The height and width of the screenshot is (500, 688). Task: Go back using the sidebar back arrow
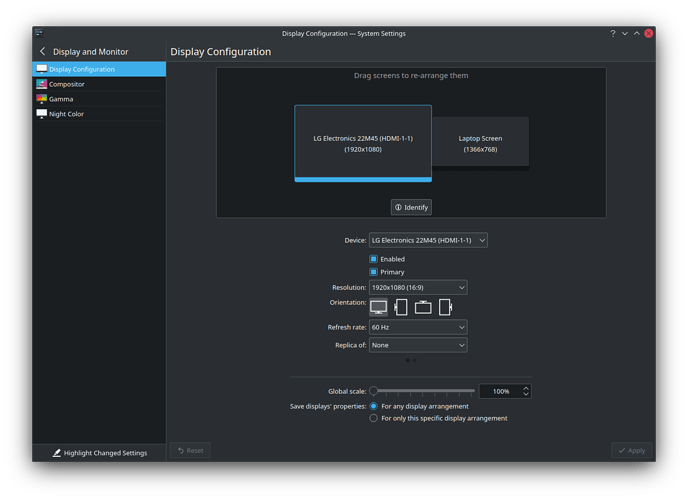pyautogui.click(x=42, y=52)
